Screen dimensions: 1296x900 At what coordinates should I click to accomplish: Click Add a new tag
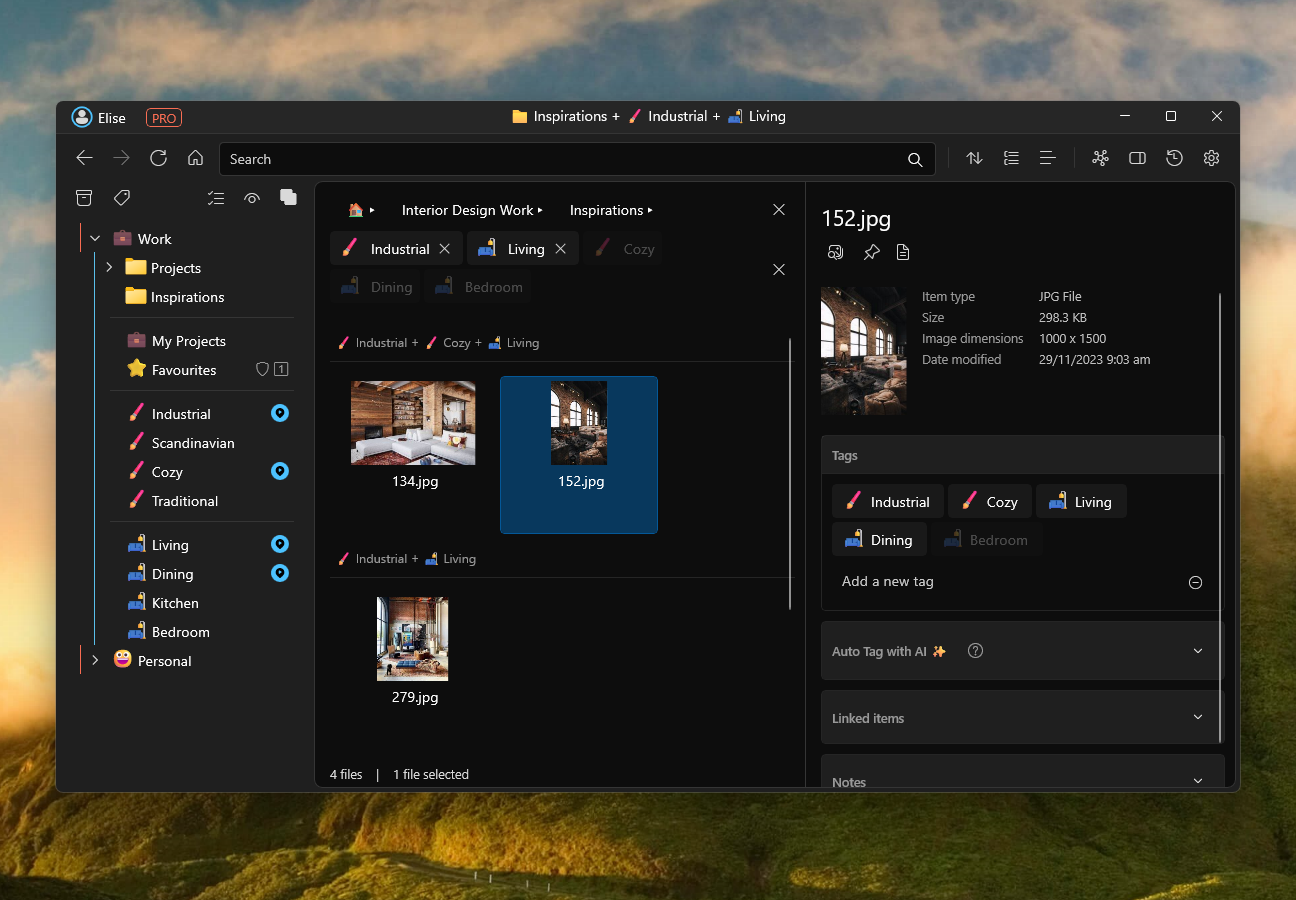pos(887,581)
